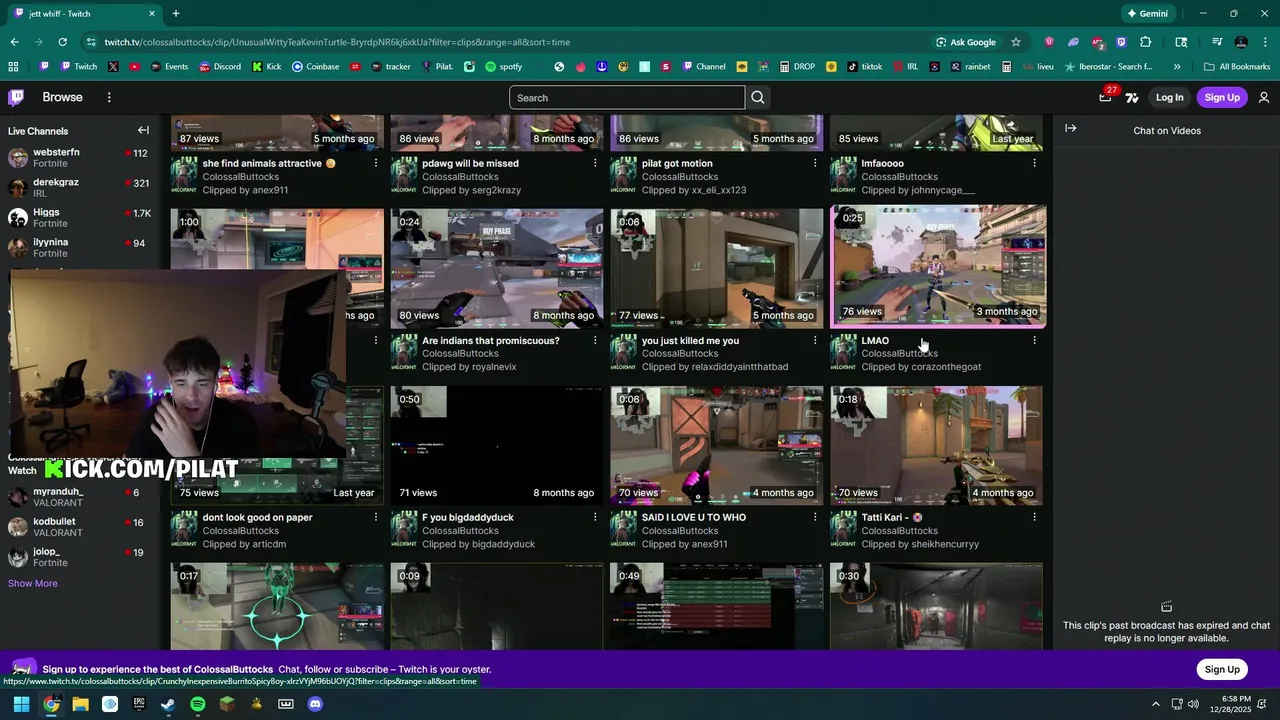Image resolution: width=1280 pixels, height=720 pixels.
Task: Reload the page with refresh icon
Action: tap(62, 42)
